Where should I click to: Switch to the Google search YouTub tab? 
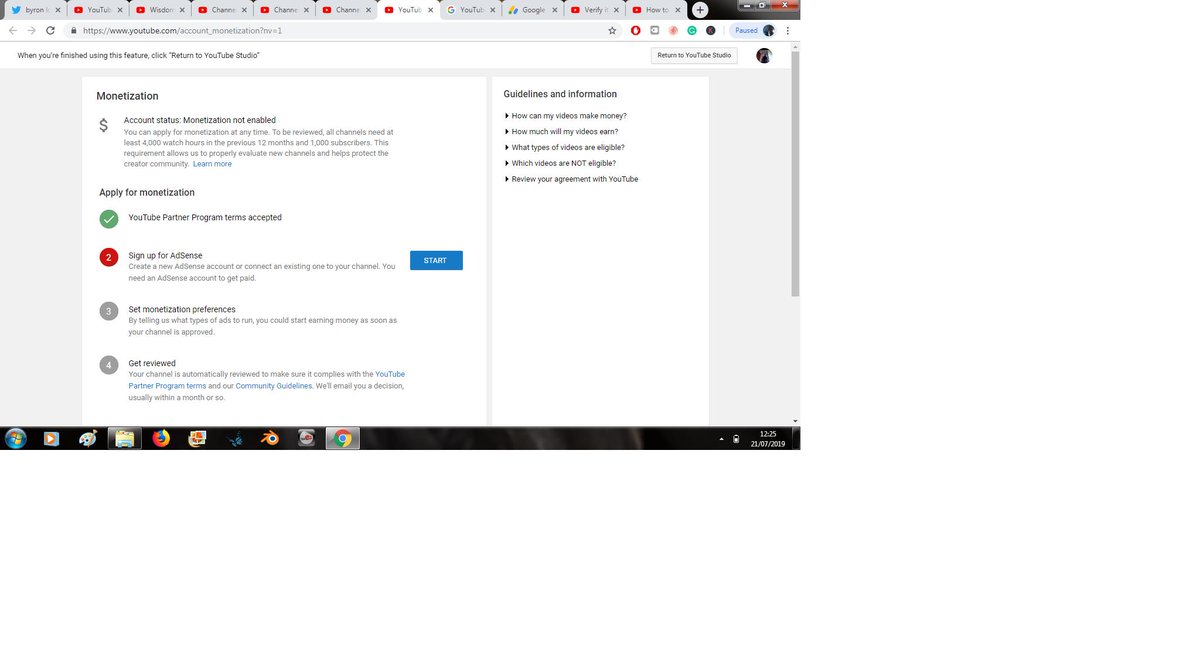[x=470, y=10]
